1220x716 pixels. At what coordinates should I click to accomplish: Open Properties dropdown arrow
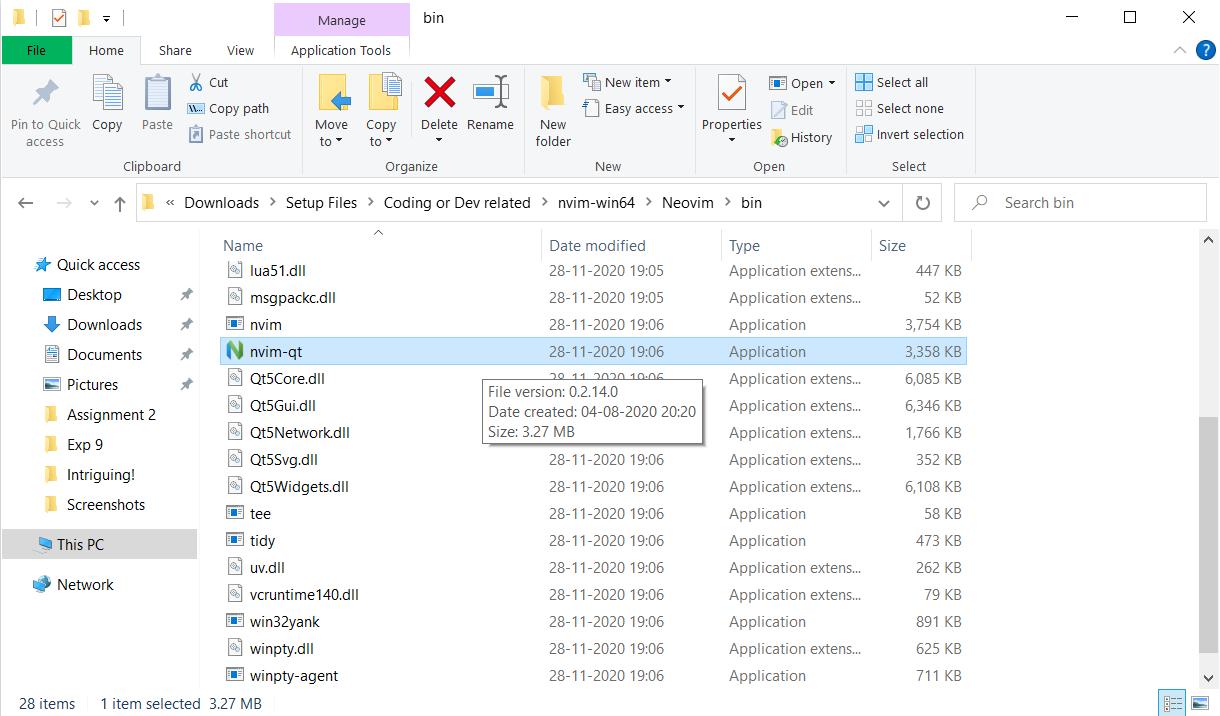732,140
